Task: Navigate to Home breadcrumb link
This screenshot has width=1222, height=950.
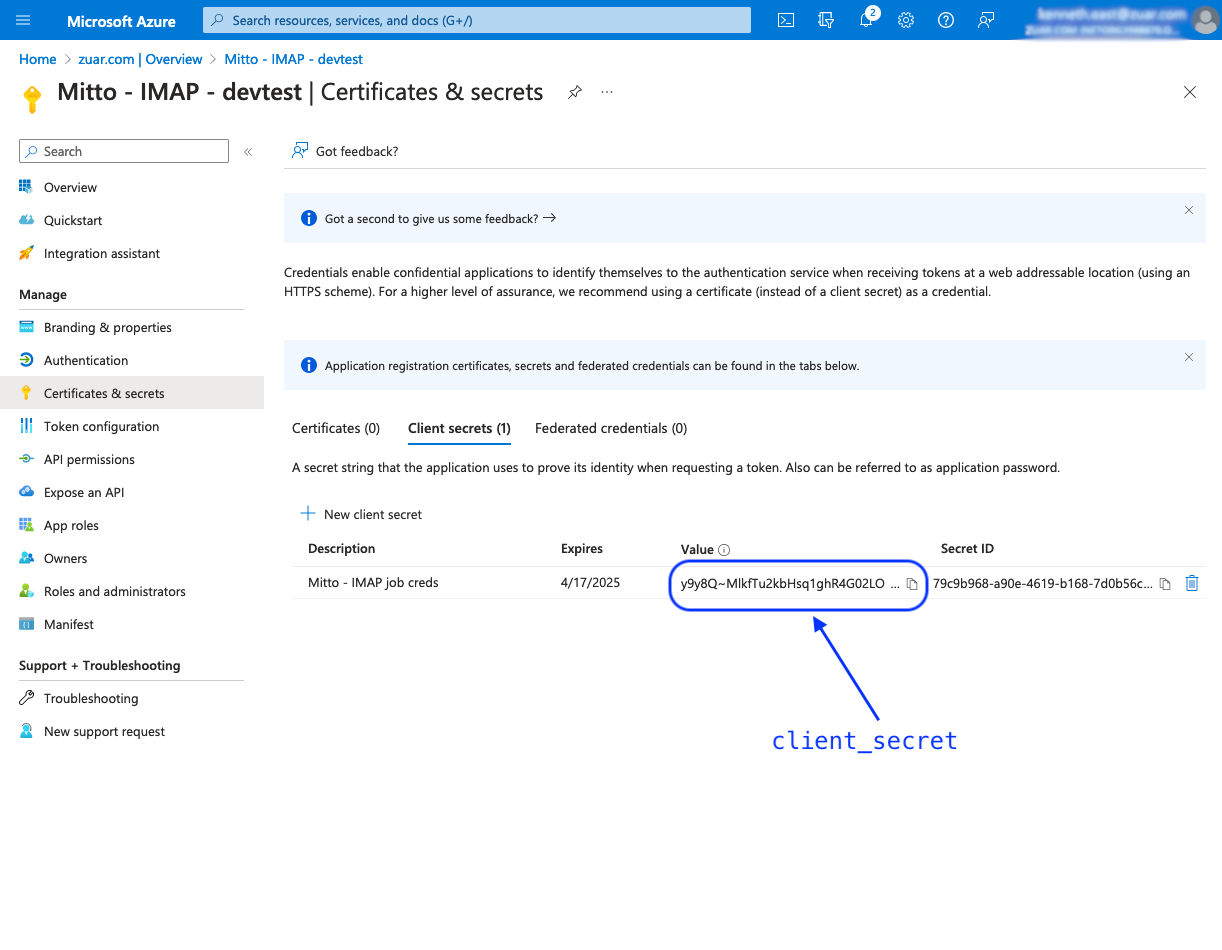Action: click(x=38, y=59)
